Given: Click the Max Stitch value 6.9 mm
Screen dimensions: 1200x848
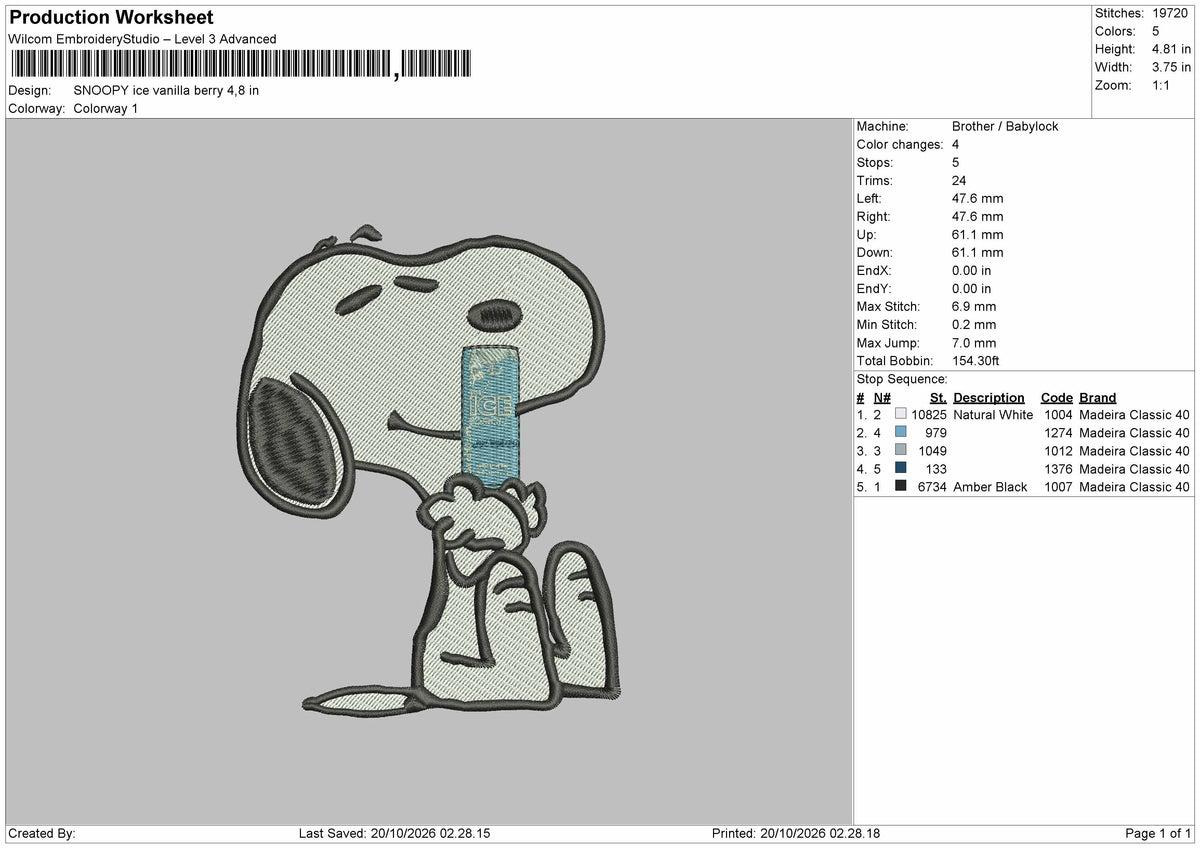Looking at the screenshot, I should point(974,306).
